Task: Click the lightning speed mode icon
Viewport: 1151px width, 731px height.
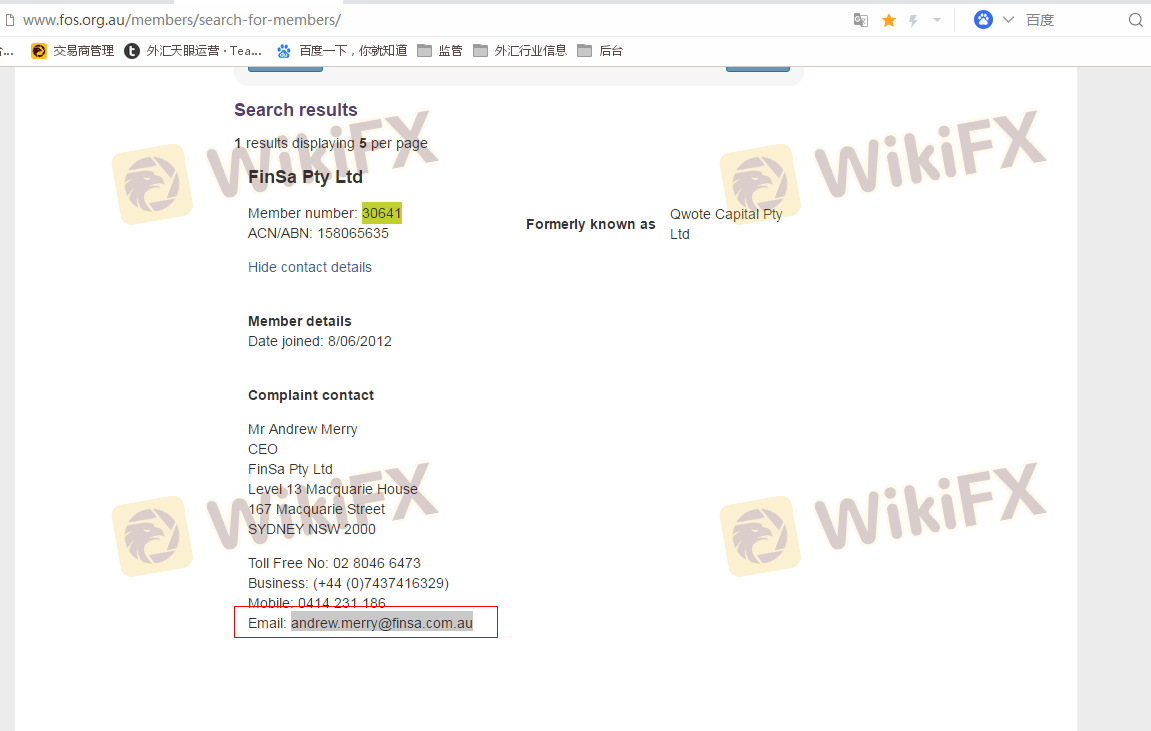Action: pyautogui.click(x=913, y=20)
